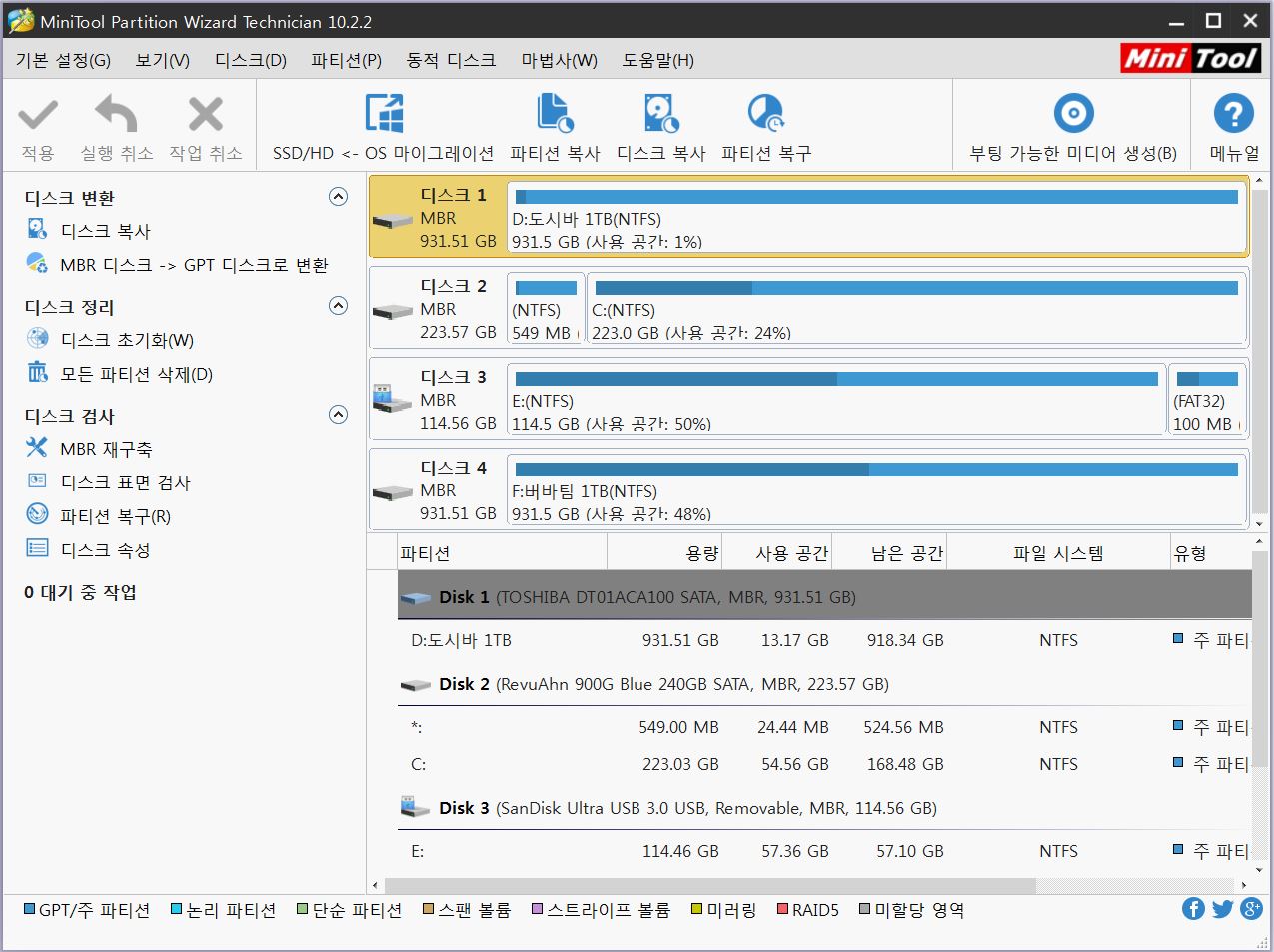Choose 모든 파티션 삭제(D) option
1274x952 pixels.
(137, 374)
